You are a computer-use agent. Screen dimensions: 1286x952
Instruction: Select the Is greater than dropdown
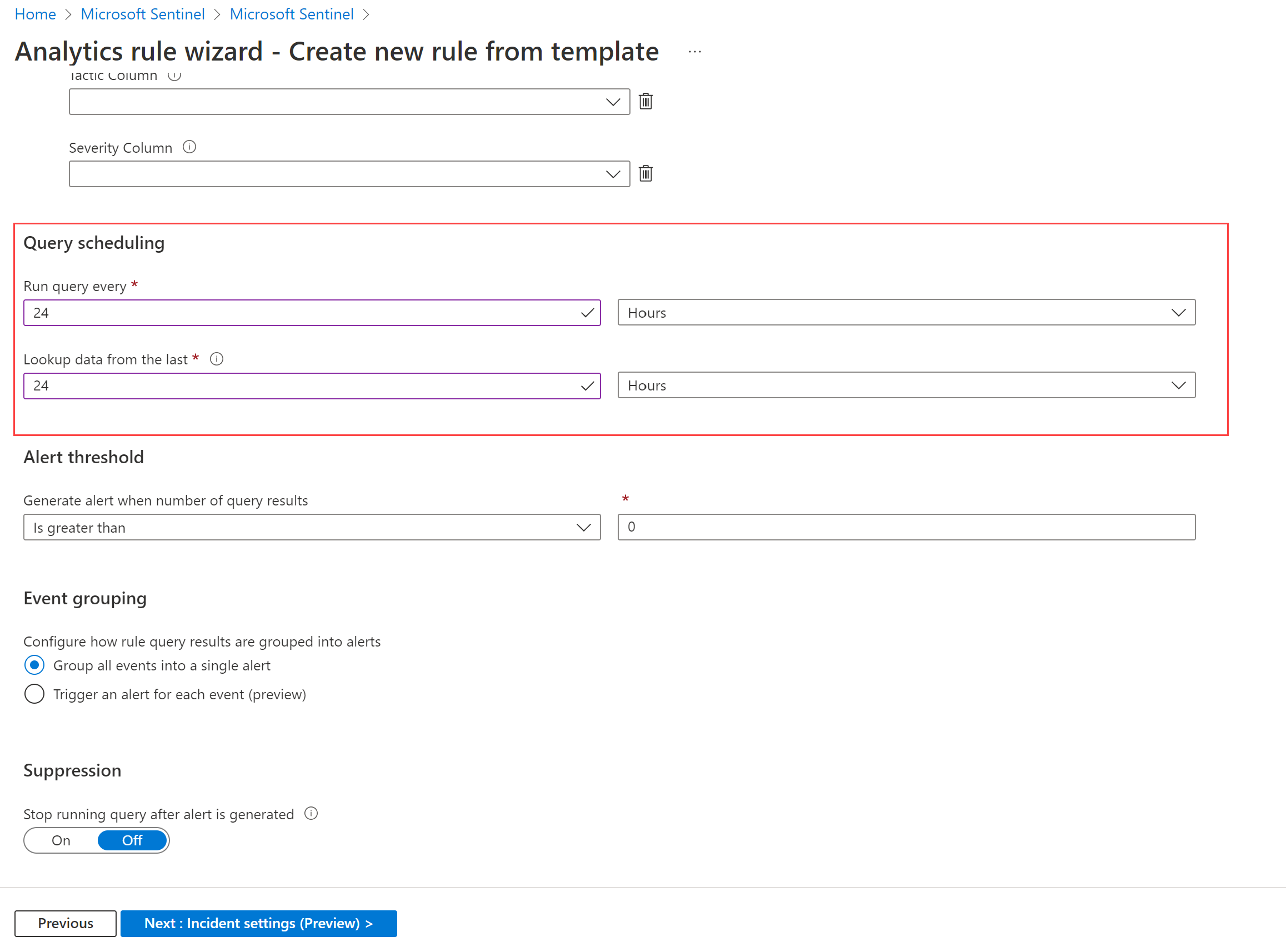click(x=310, y=527)
